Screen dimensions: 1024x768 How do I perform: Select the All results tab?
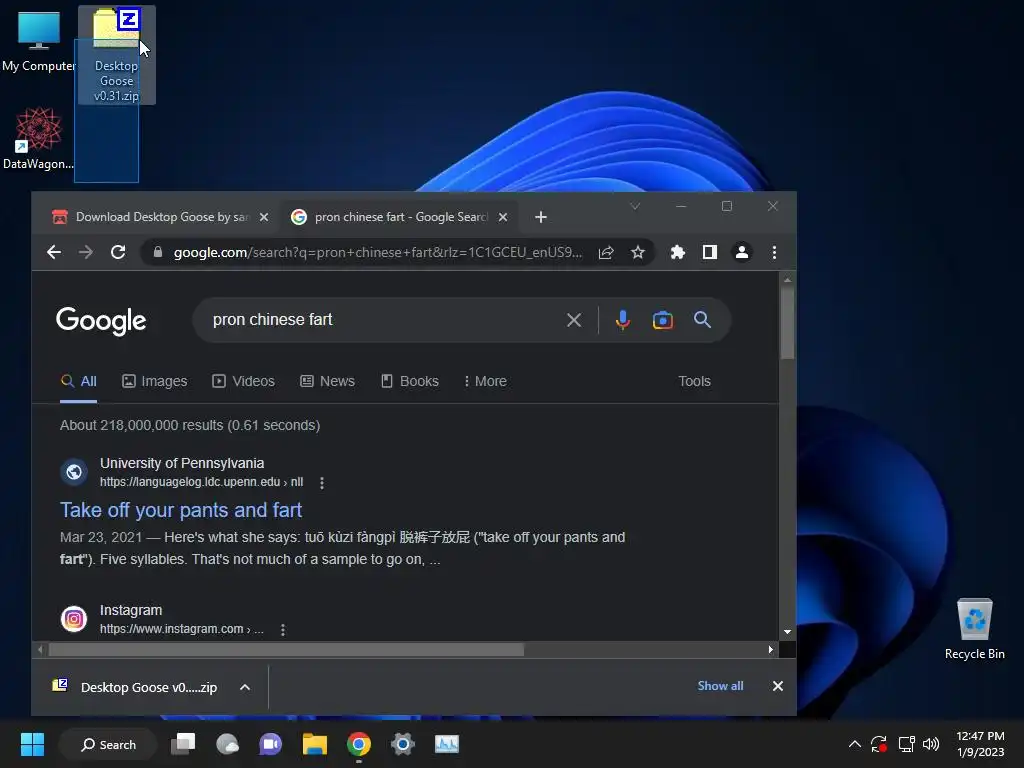[78, 381]
